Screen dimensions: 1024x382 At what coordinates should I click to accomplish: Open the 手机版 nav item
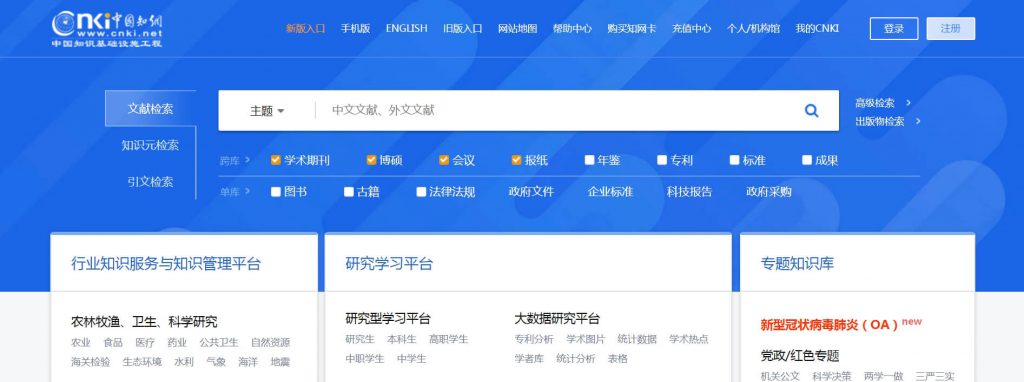coord(355,29)
